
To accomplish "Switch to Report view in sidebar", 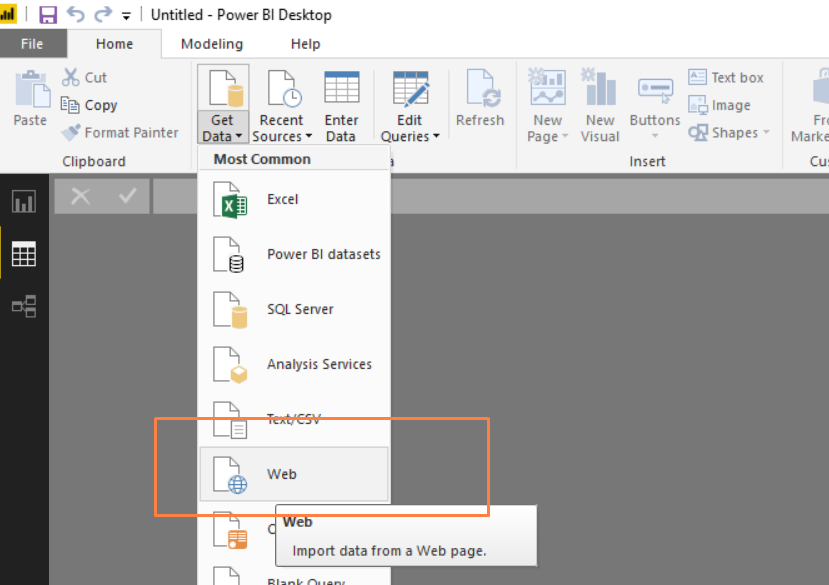I will point(24,202).
